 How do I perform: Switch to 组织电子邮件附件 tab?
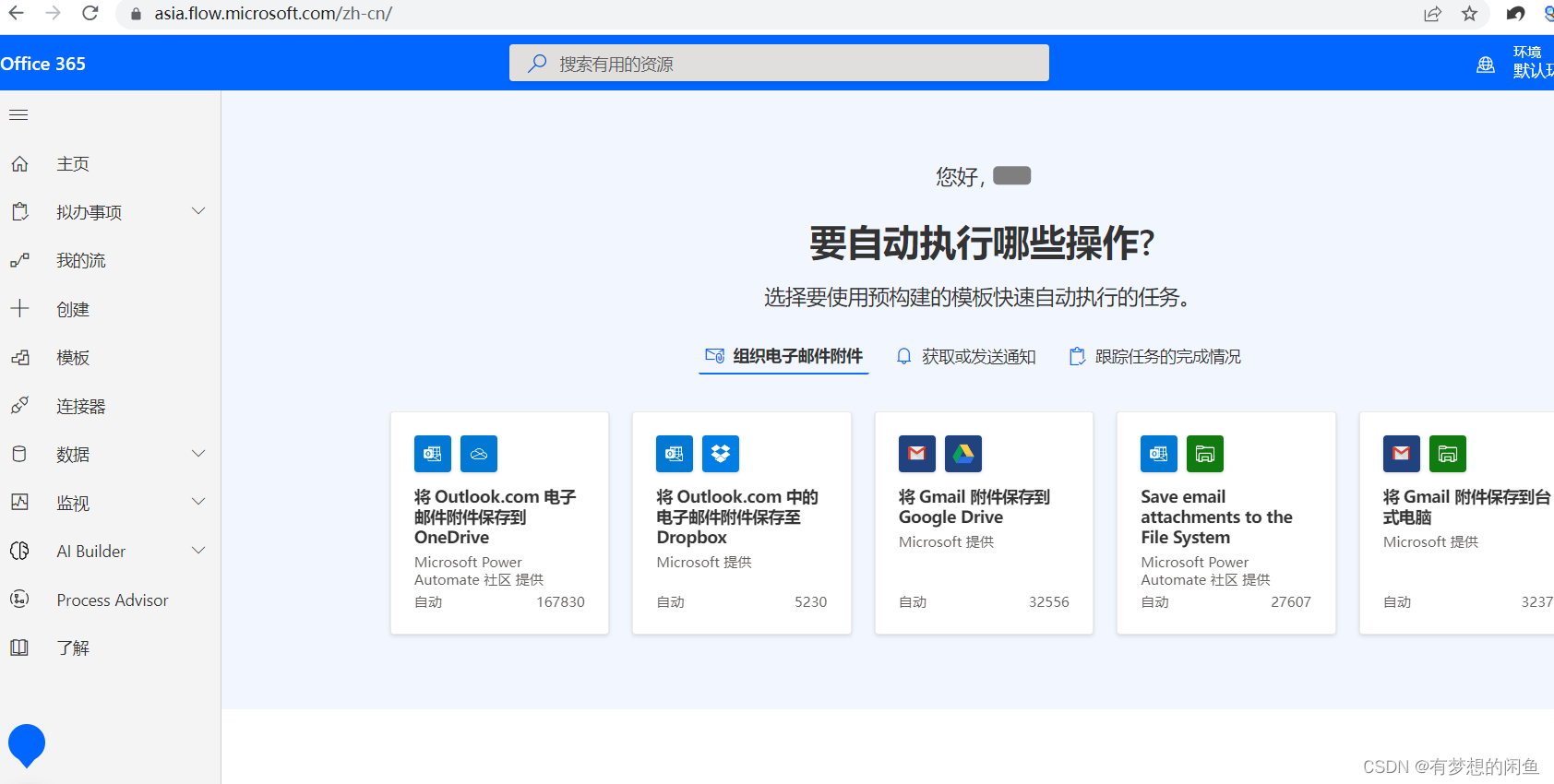tap(783, 356)
